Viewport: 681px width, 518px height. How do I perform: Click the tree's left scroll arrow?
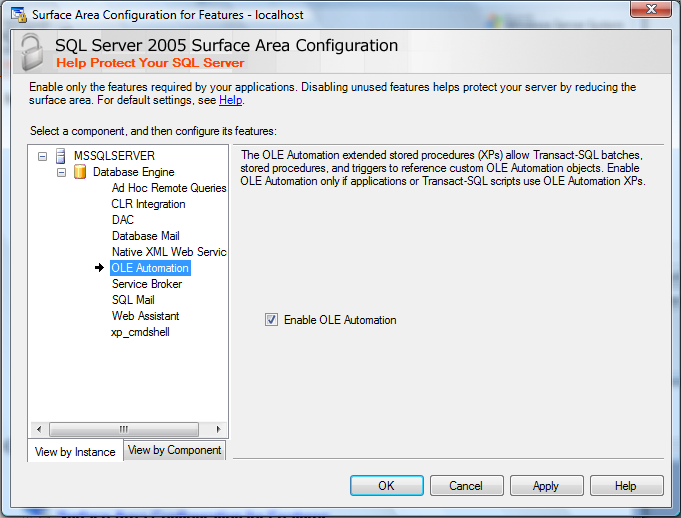39,429
